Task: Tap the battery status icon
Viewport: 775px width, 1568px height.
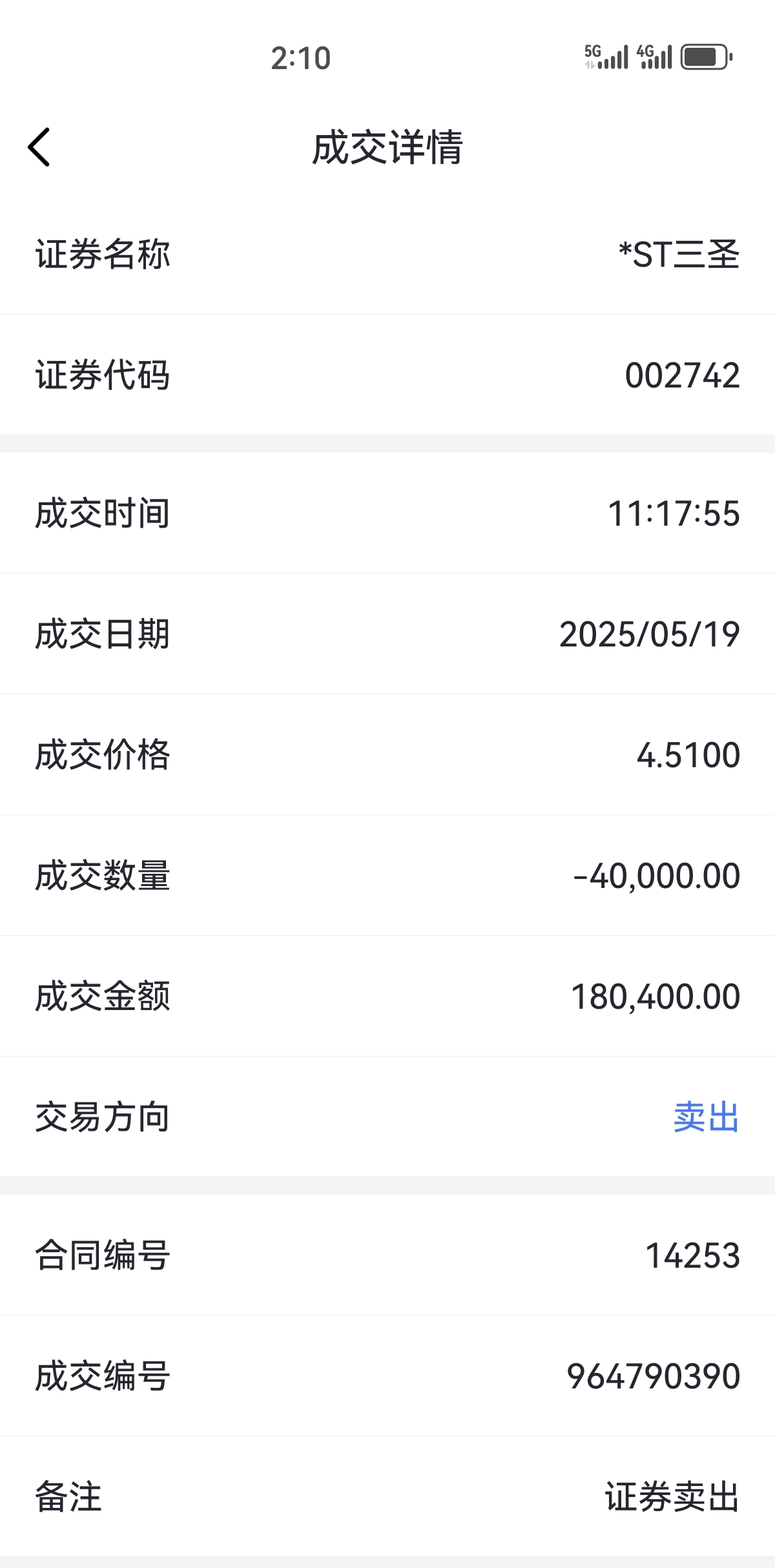Action: click(707, 57)
